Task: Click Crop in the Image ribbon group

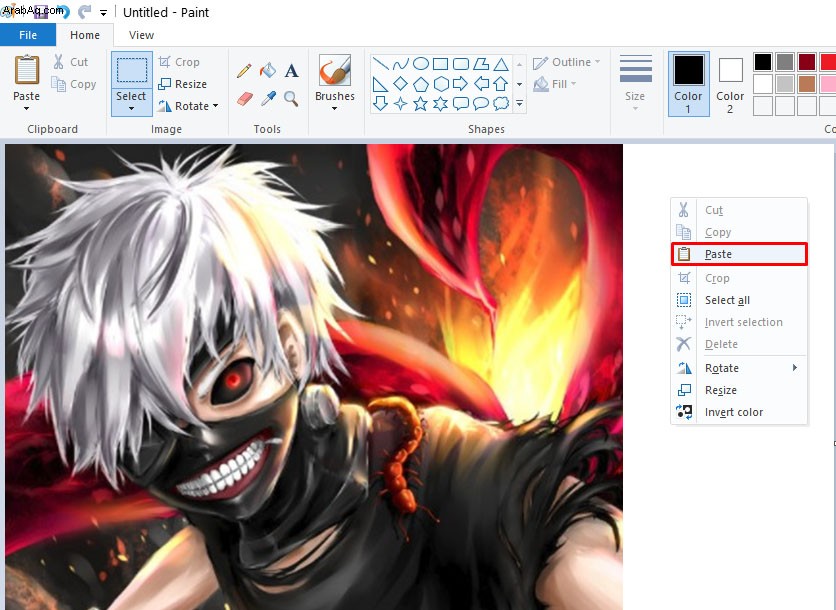Action: tap(179, 62)
